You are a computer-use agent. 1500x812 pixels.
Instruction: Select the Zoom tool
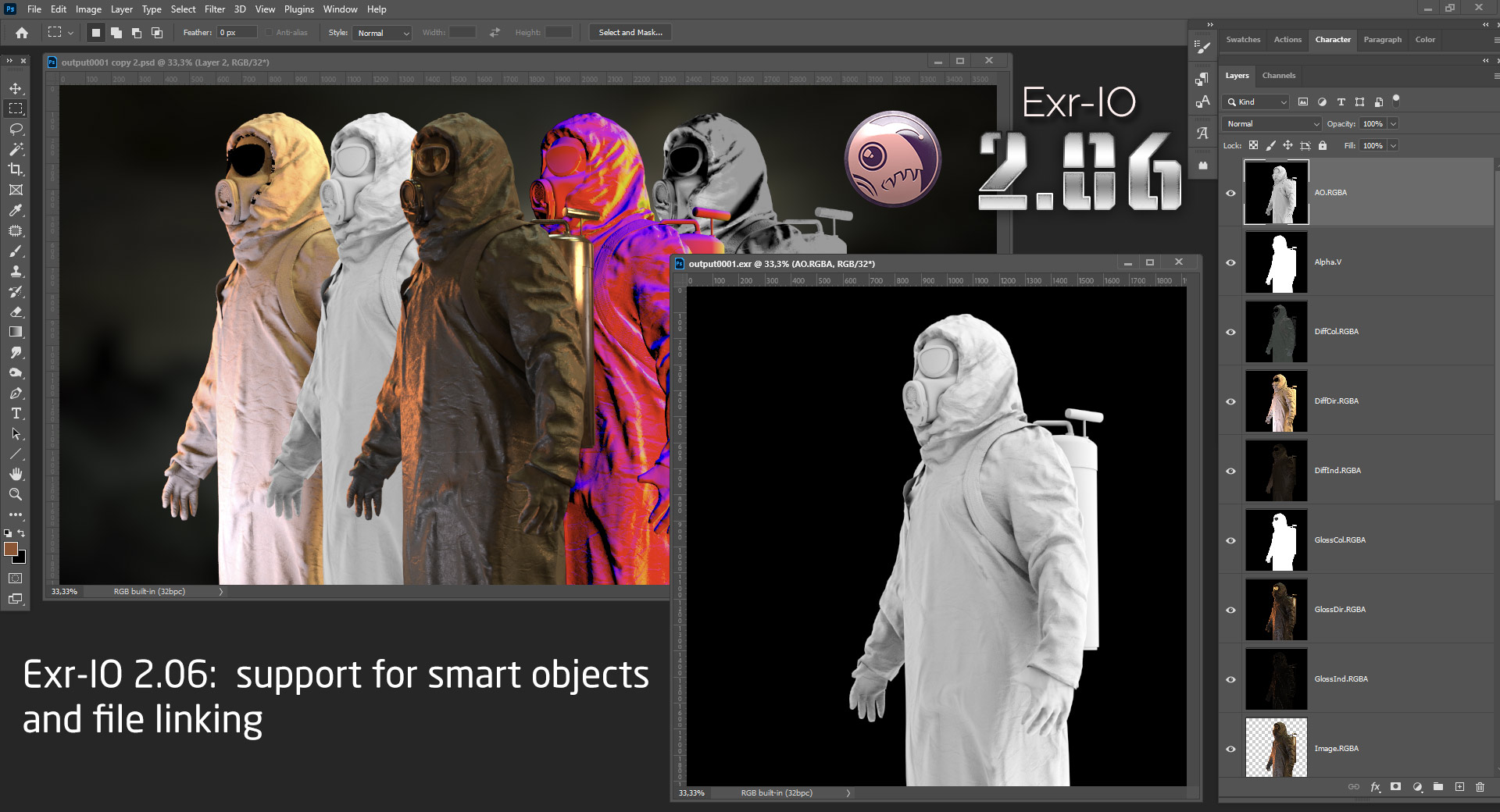16,494
